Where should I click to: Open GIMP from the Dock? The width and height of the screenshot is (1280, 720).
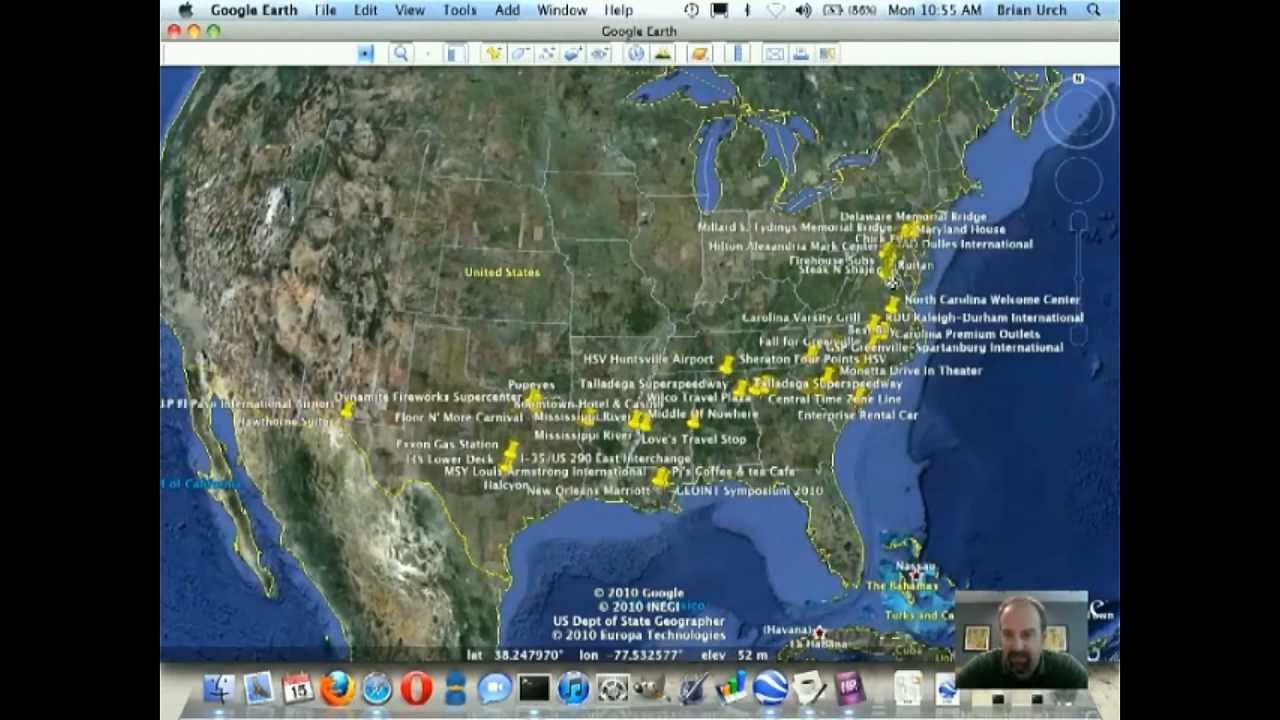(653, 688)
